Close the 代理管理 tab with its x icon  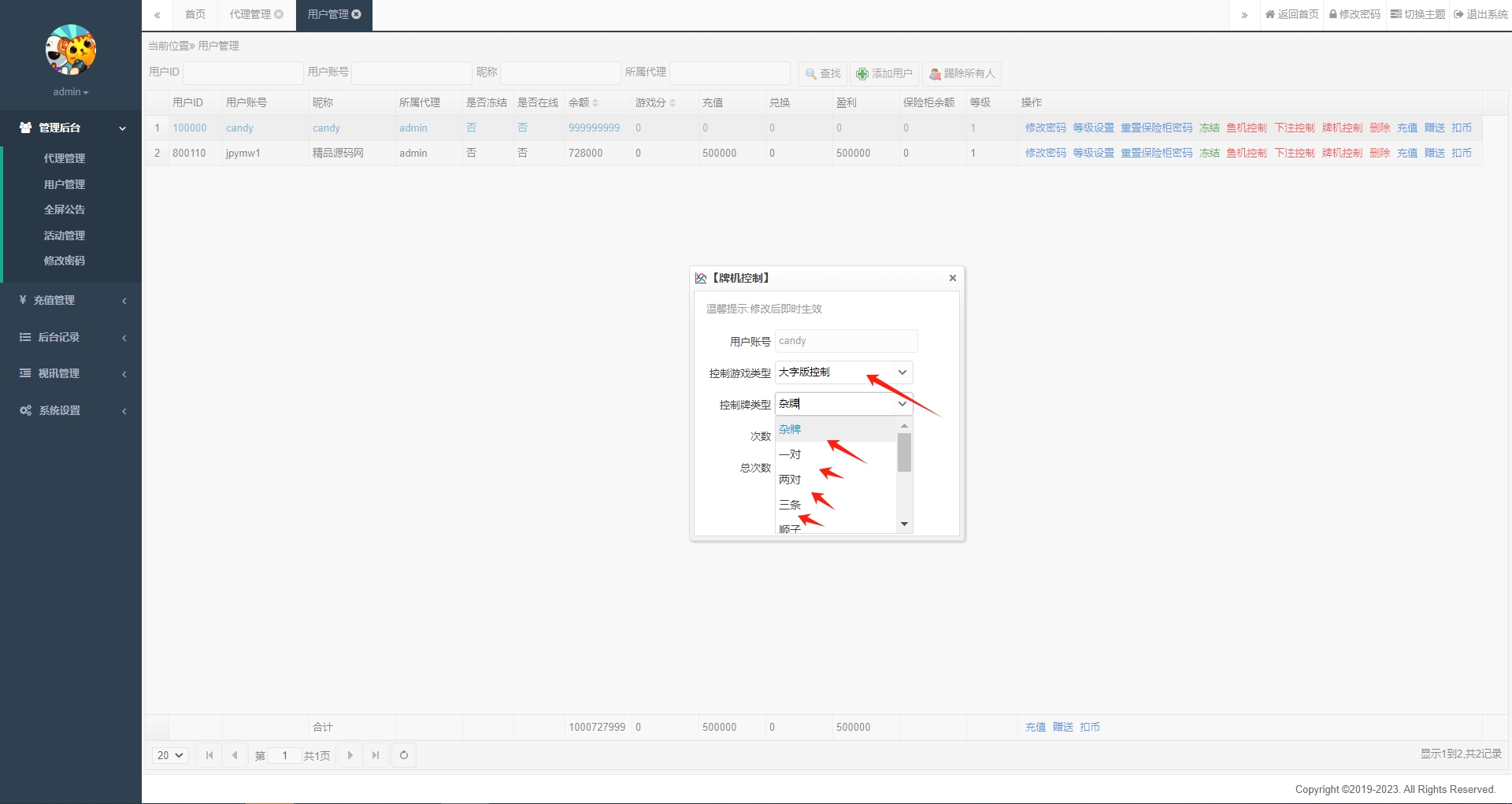[279, 14]
